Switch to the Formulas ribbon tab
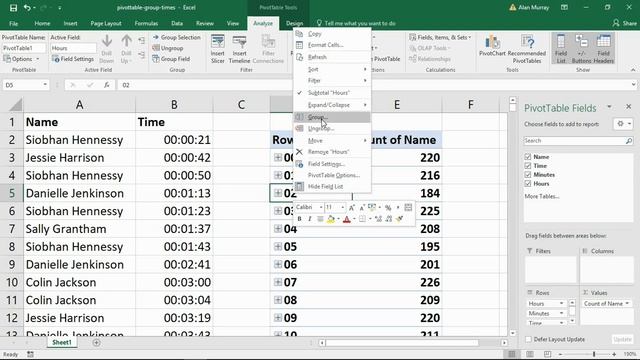 tap(146, 23)
